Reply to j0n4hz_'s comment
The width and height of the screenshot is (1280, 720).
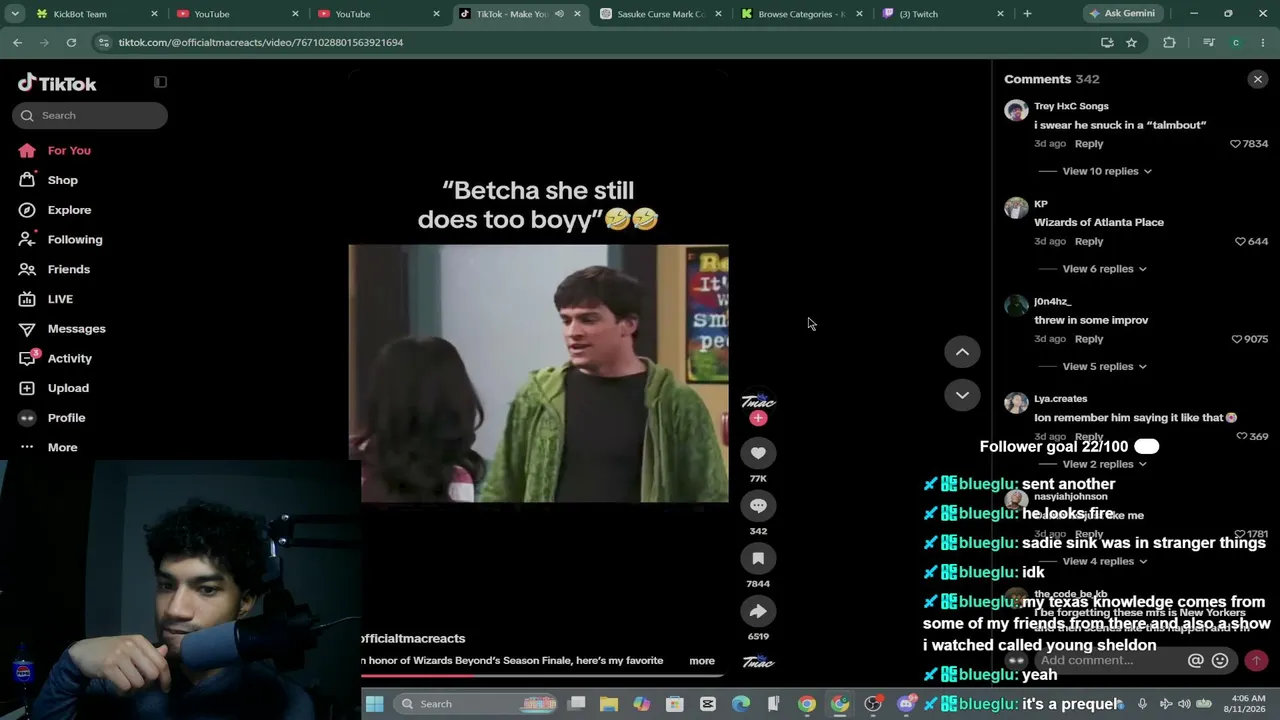click(1089, 339)
